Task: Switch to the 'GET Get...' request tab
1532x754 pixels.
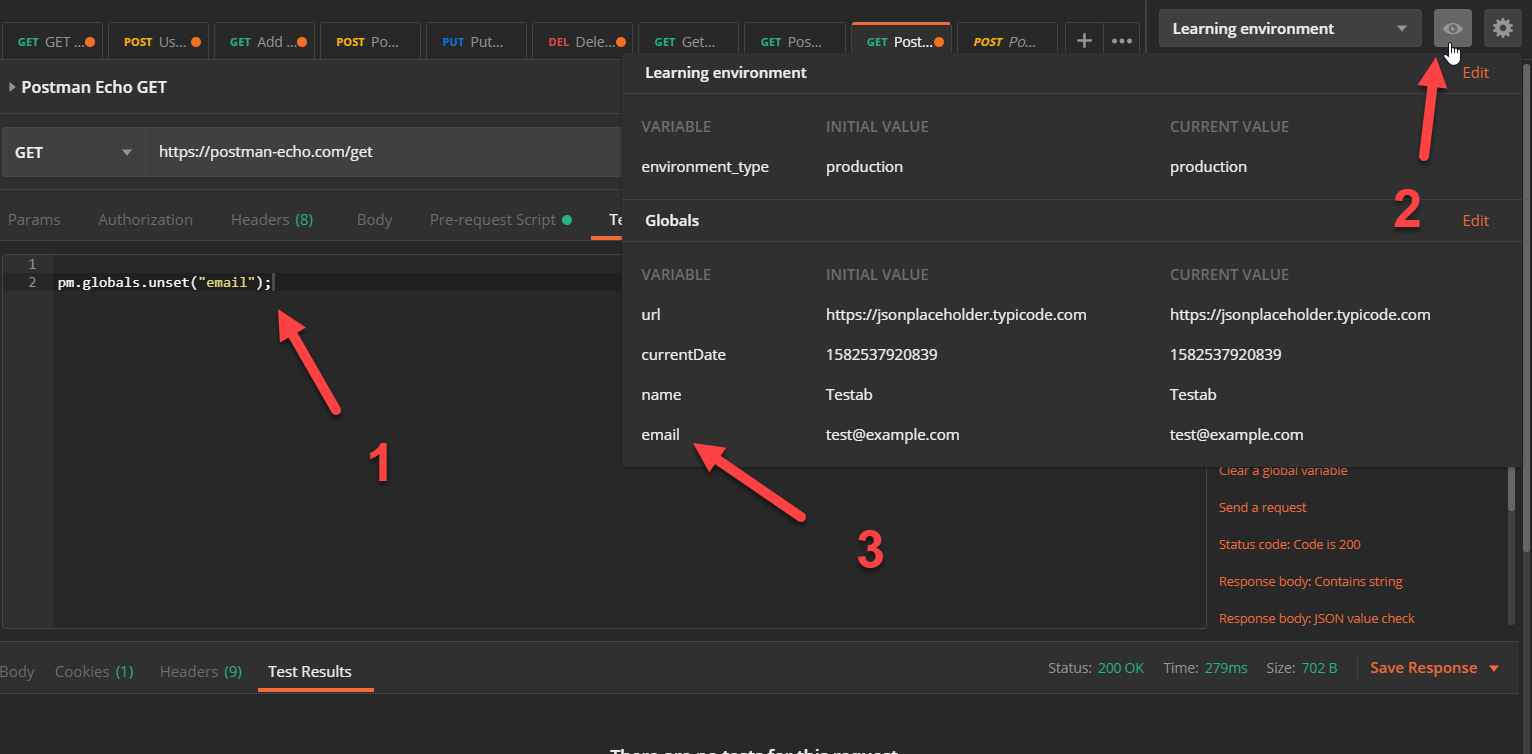Action: click(689, 42)
